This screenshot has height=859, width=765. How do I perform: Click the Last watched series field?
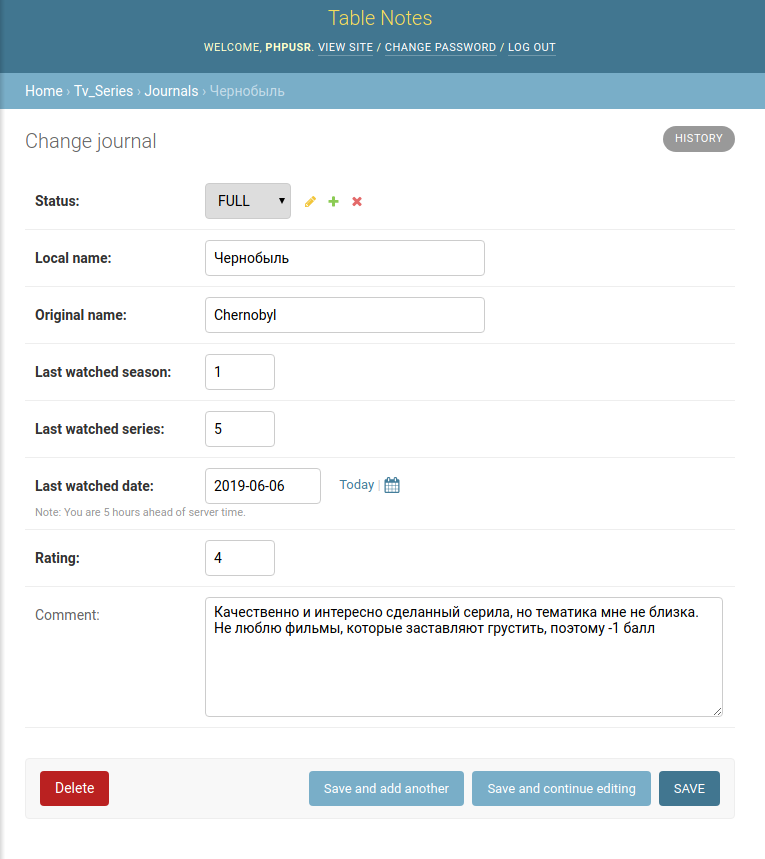[x=240, y=429]
